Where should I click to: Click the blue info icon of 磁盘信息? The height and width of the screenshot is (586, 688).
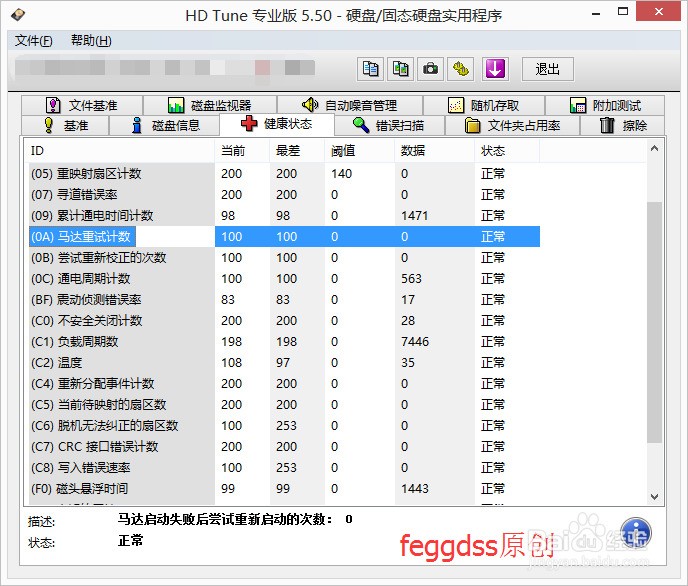pyautogui.click(x=137, y=125)
